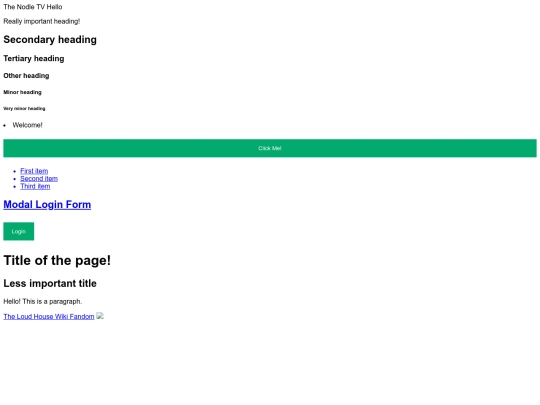Image resolution: width=540 pixels, height=405 pixels.
Task: Click the Welcome! list item
Action: tap(28, 125)
